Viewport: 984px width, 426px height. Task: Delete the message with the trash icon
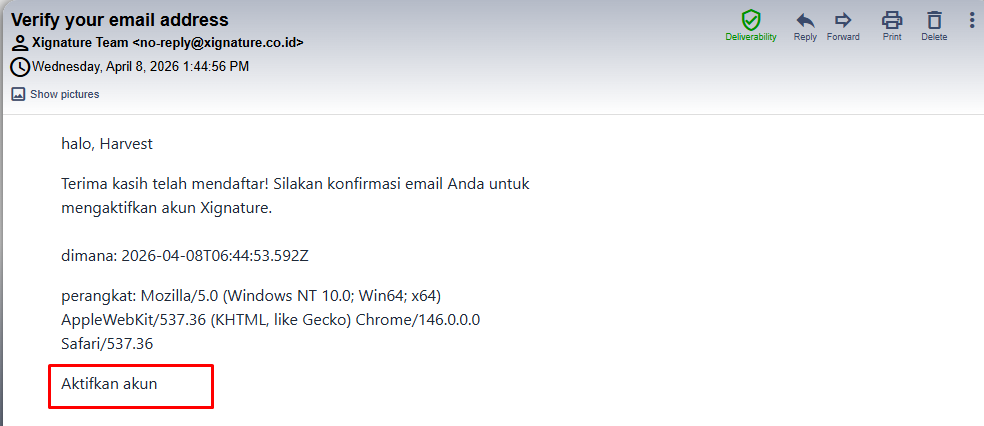point(934,20)
